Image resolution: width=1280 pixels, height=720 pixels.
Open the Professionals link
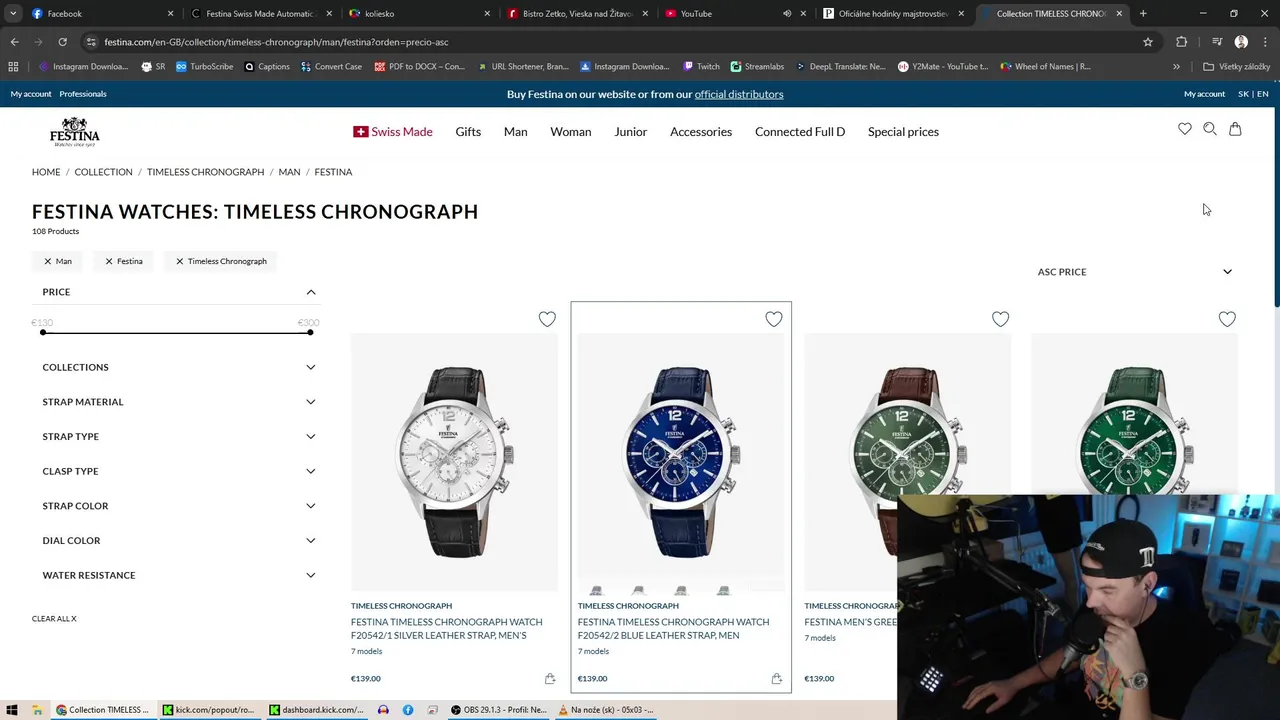coord(83,94)
